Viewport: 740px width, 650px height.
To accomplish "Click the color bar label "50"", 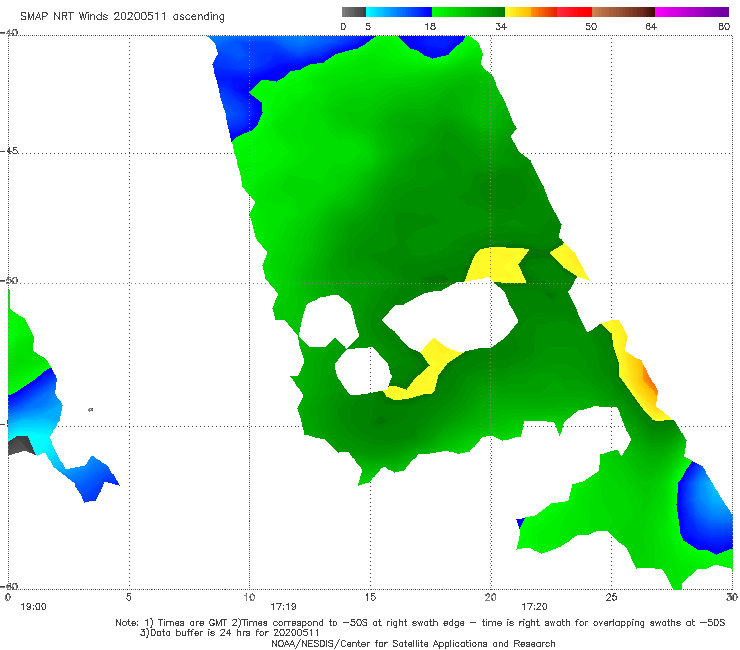I will click(591, 27).
